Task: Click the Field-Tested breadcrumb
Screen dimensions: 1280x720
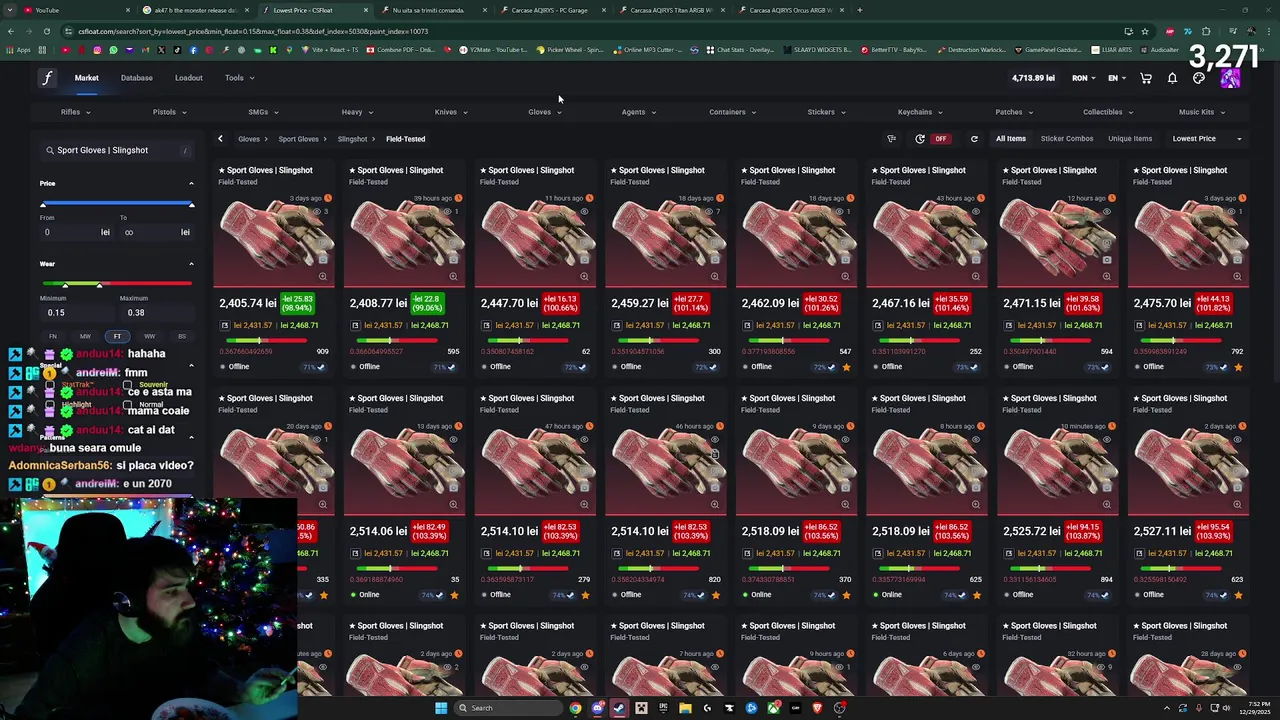Action: click(405, 139)
